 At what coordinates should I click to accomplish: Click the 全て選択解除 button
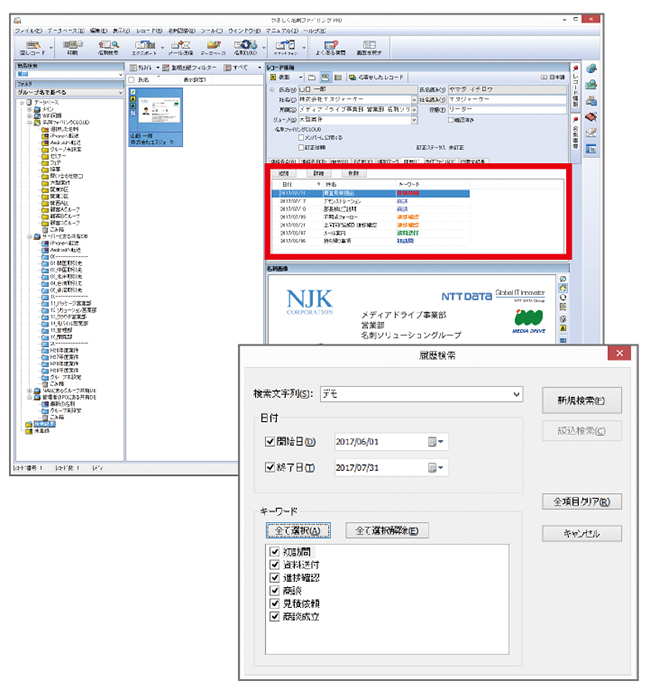pos(387,531)
